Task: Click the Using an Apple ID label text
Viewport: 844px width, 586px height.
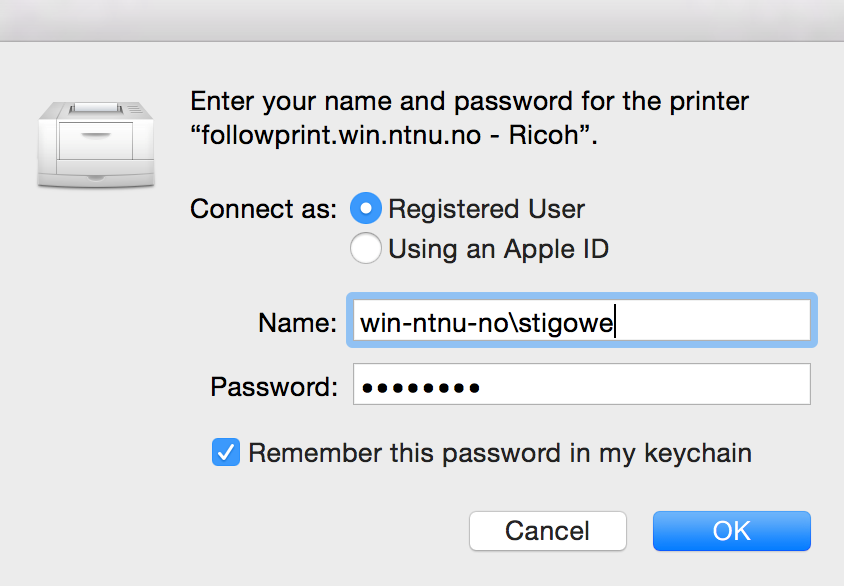Action: point(498,249)
